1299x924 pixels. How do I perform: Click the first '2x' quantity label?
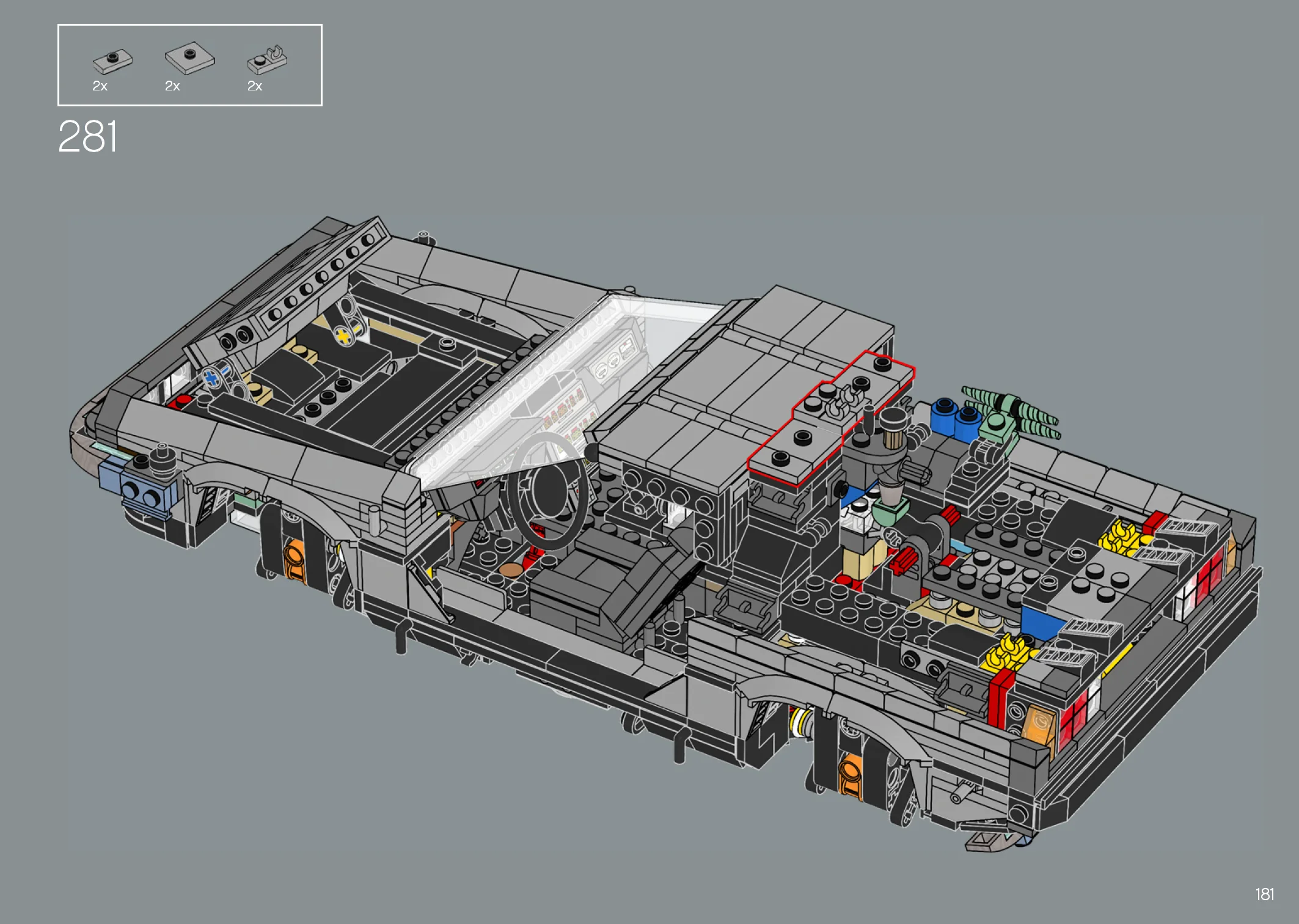[x=100, y=86]
